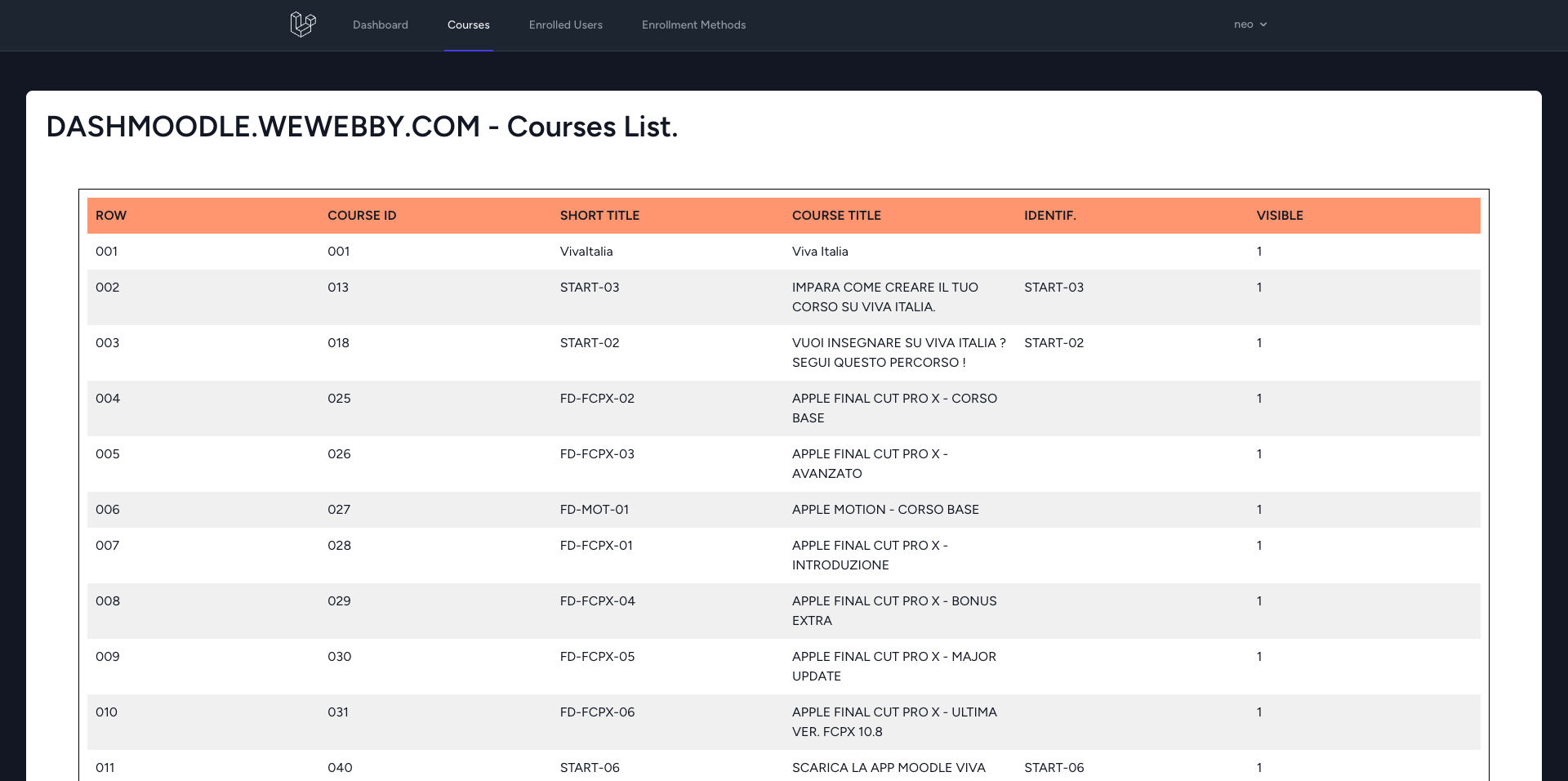Click APPLE MOTION - CORSO BASE title

885,510
